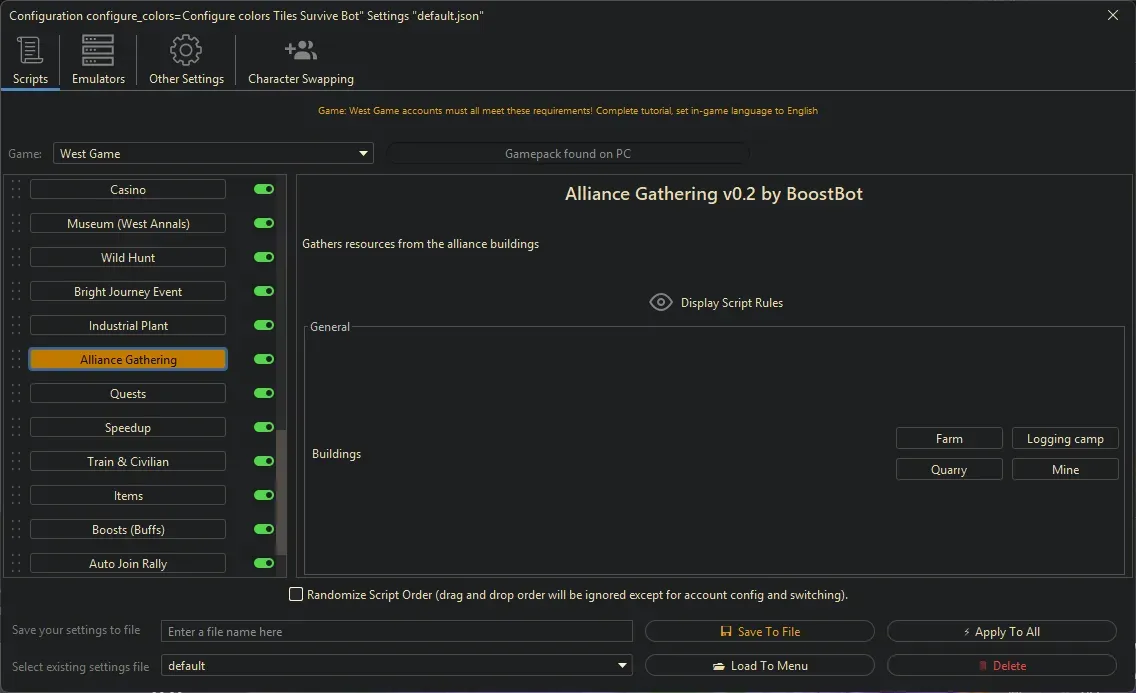This screenshot has height=693, width=1136.
Task: Toggle the Casino script switch
Action: click(x=262, y=189)
